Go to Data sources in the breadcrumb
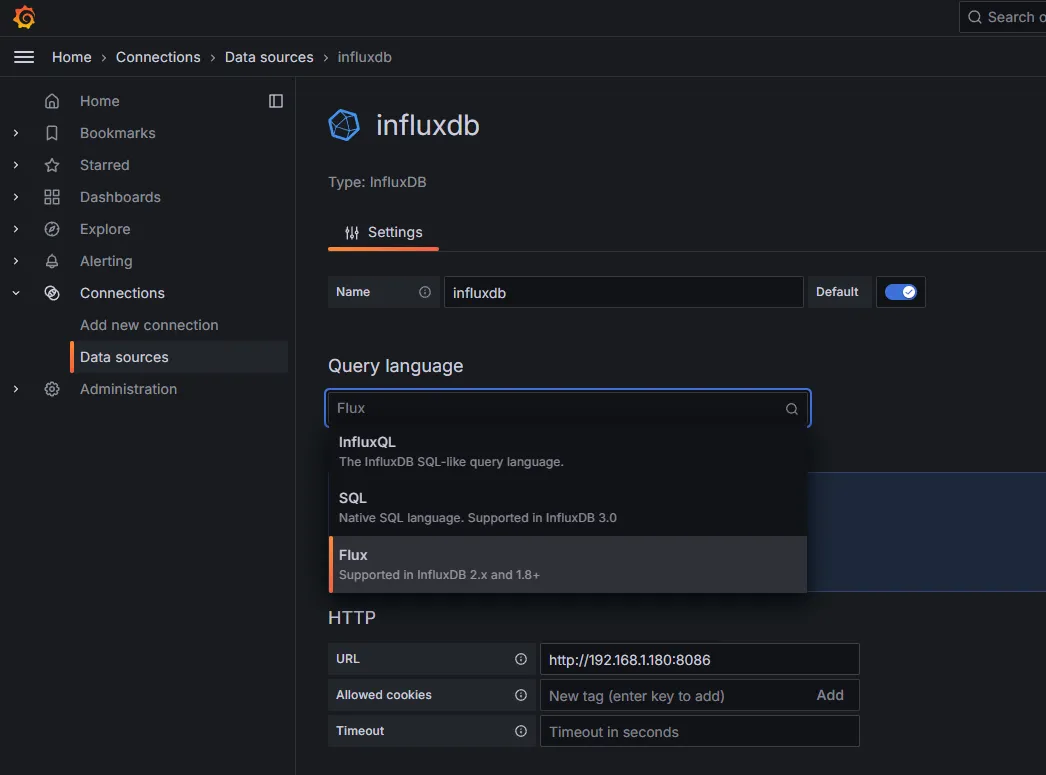 pyautogui.click(x=269, y=57)
